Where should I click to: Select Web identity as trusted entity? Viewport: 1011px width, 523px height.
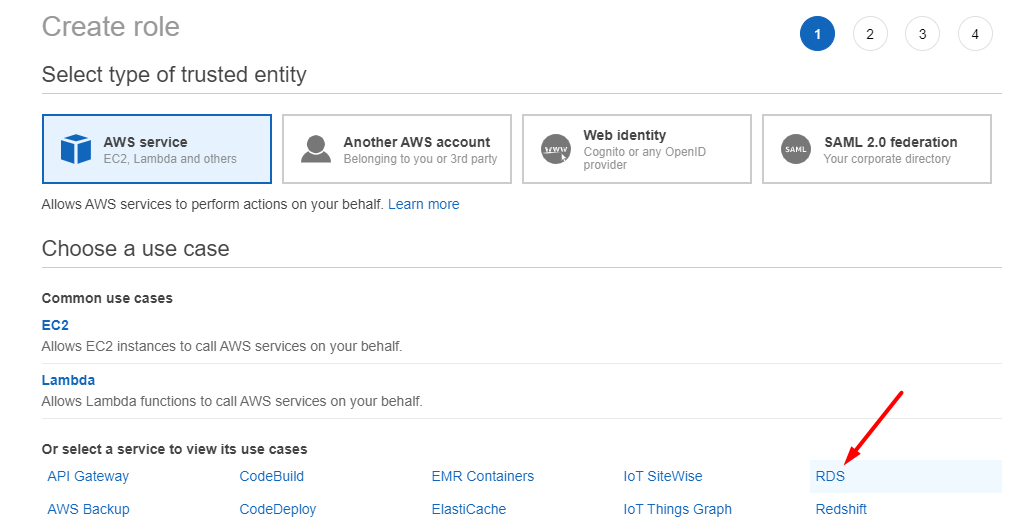[x=636, y=149]
